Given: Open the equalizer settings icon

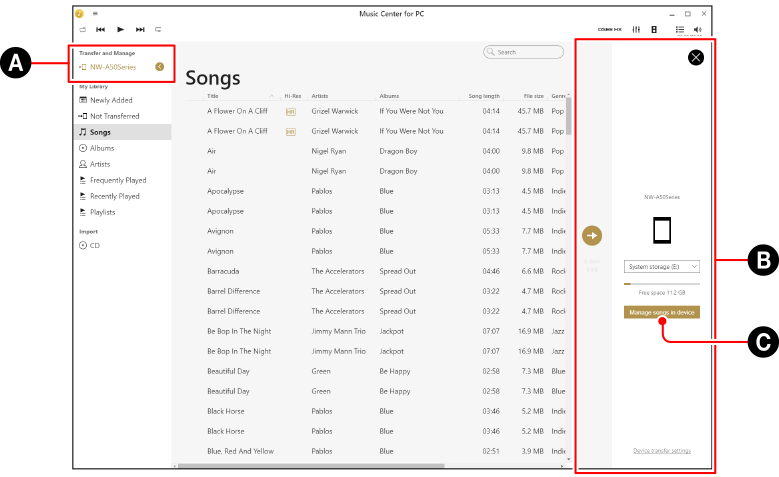Looking at the screenshot, I should (x=636, y=30).
